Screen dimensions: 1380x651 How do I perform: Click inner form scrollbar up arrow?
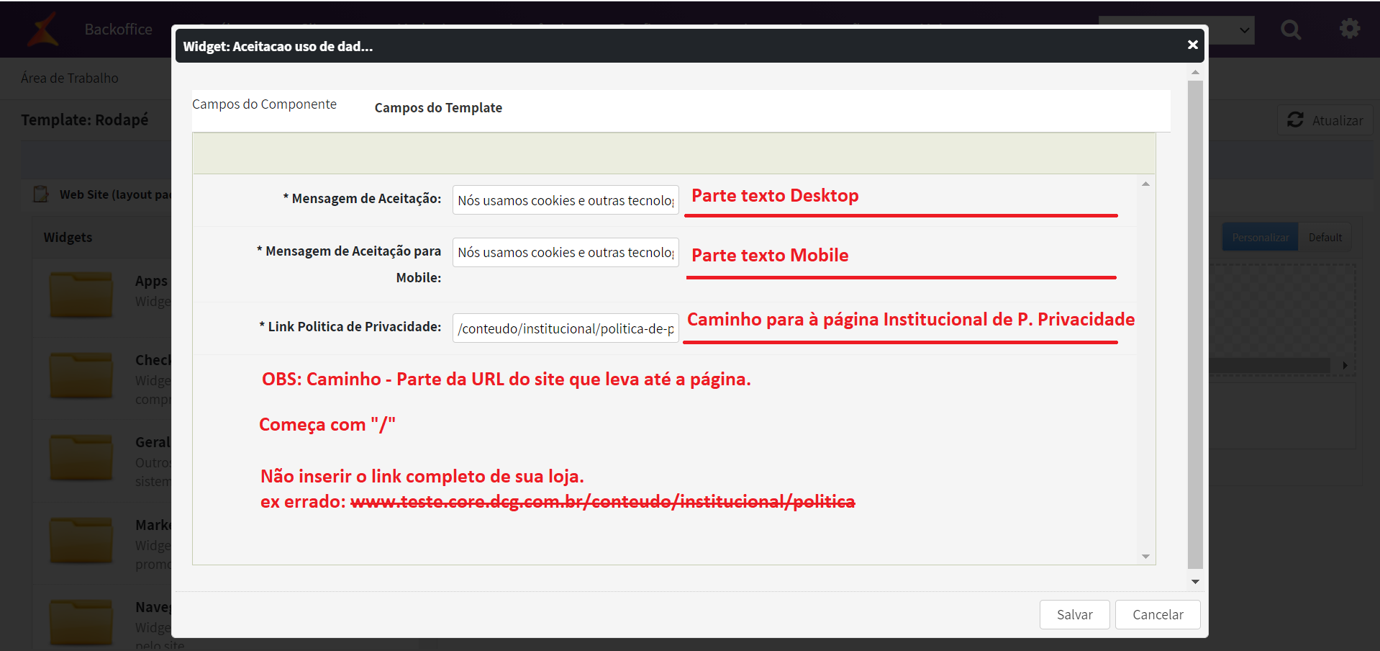1146,184
